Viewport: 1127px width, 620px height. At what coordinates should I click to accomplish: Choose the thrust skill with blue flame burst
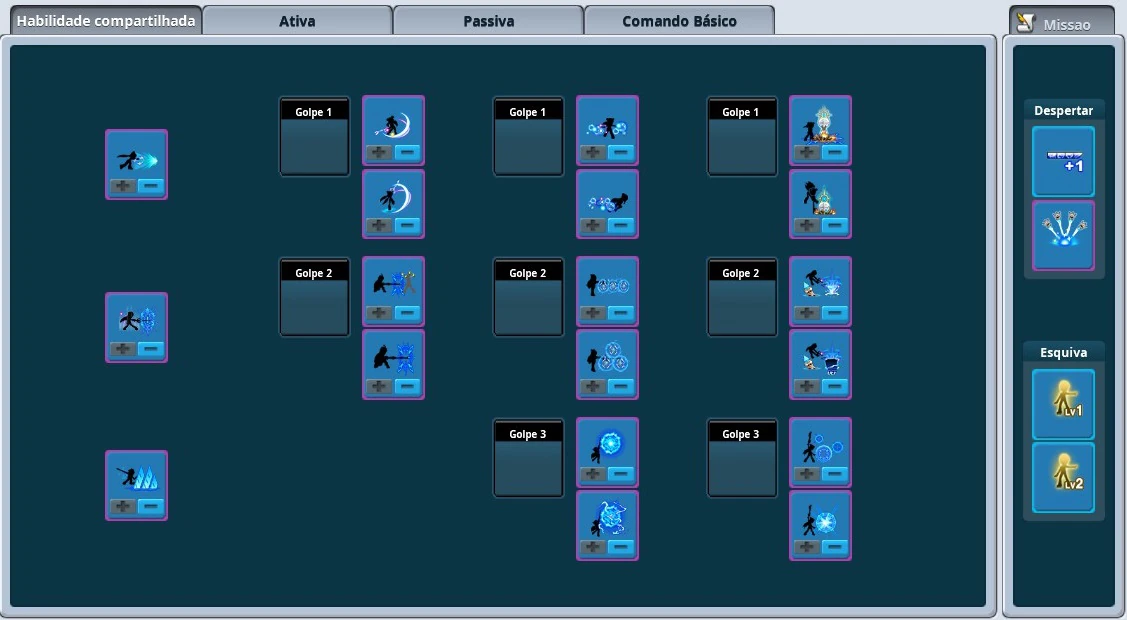pyautogui.click(x=393, y=358)
